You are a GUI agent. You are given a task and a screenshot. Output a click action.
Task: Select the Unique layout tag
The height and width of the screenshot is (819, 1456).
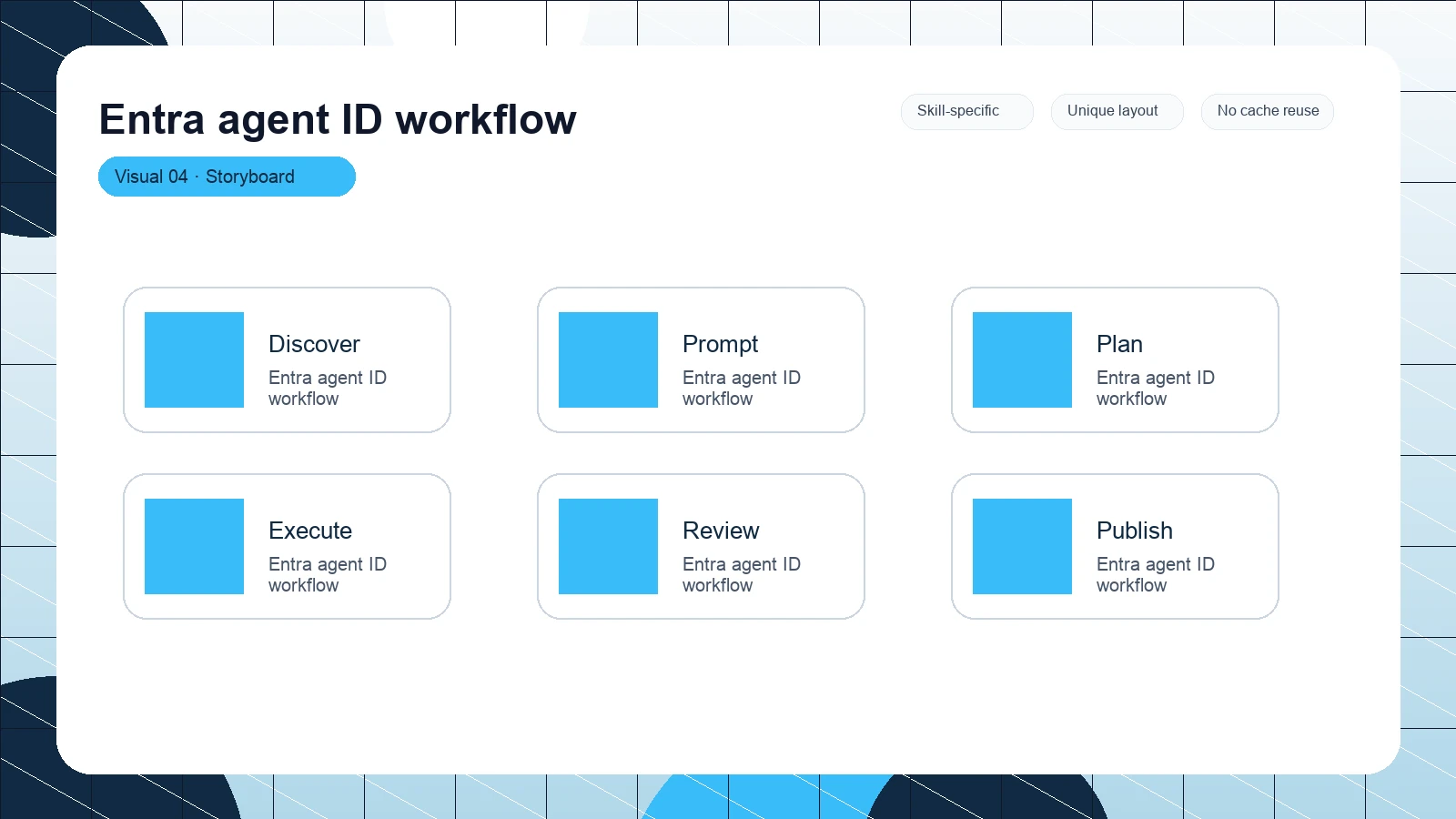pyautogui.click(x=1117, y=111)
